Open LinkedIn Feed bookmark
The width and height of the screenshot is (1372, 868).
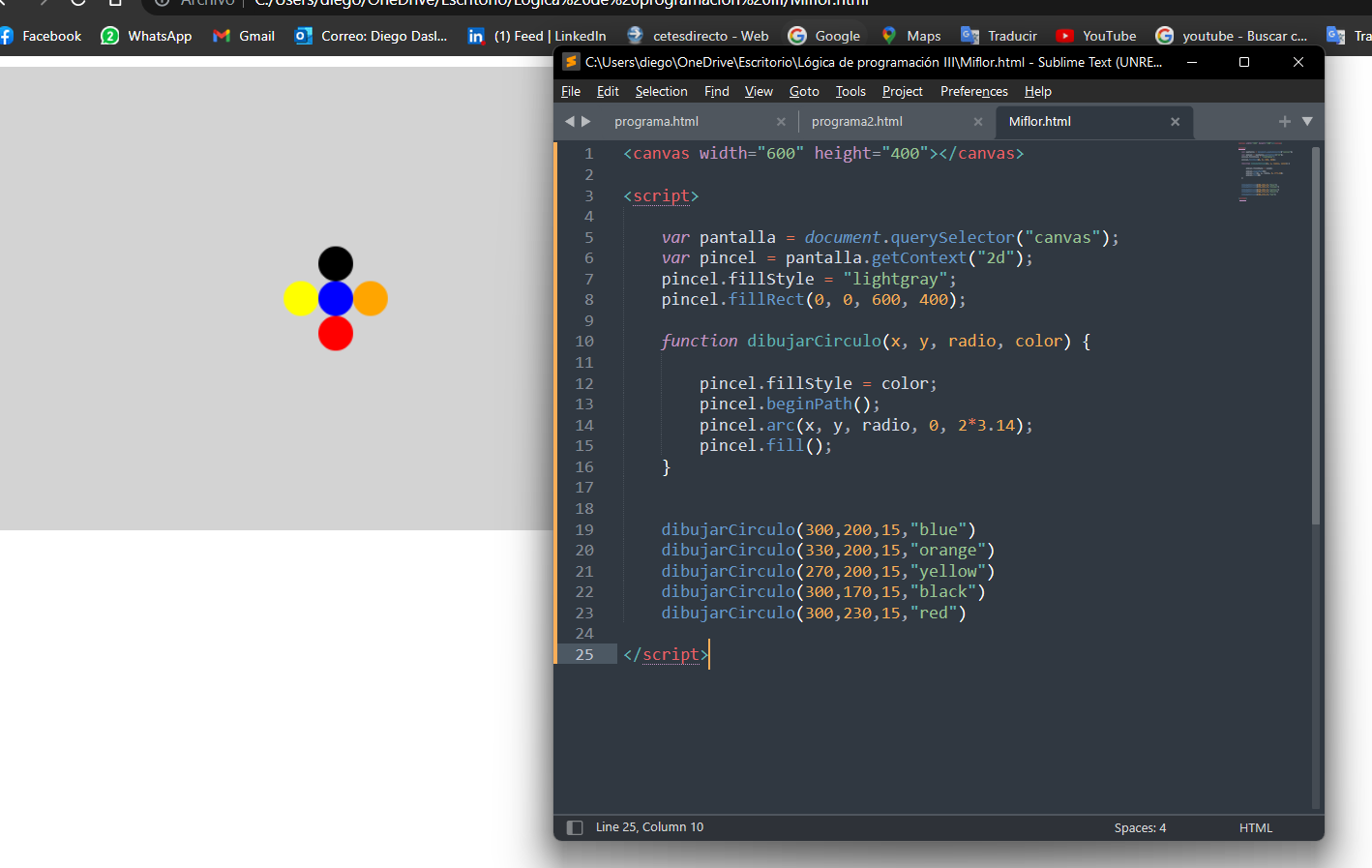(537, 36)
